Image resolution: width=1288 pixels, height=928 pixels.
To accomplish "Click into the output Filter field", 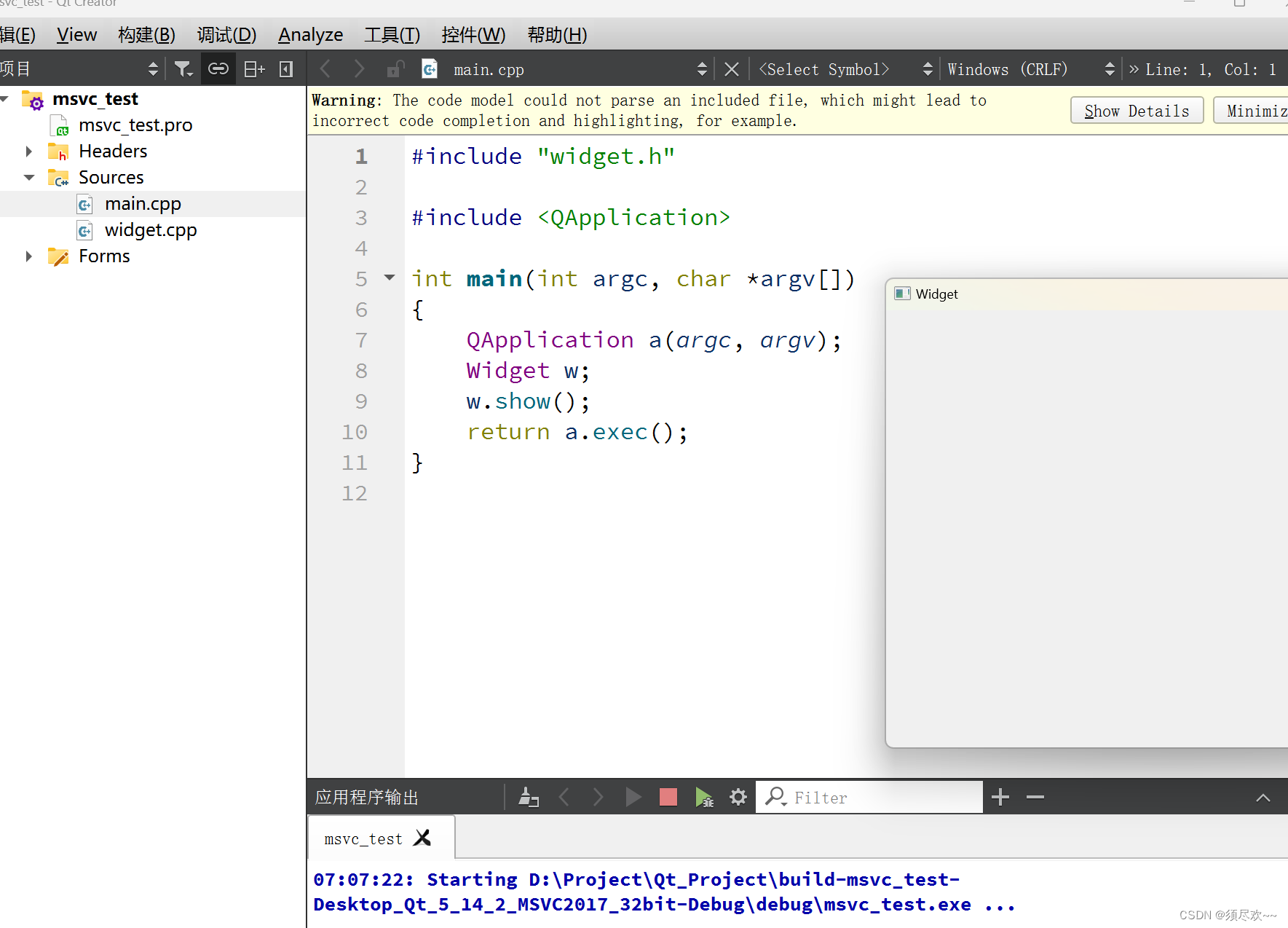I will (881, 798).
